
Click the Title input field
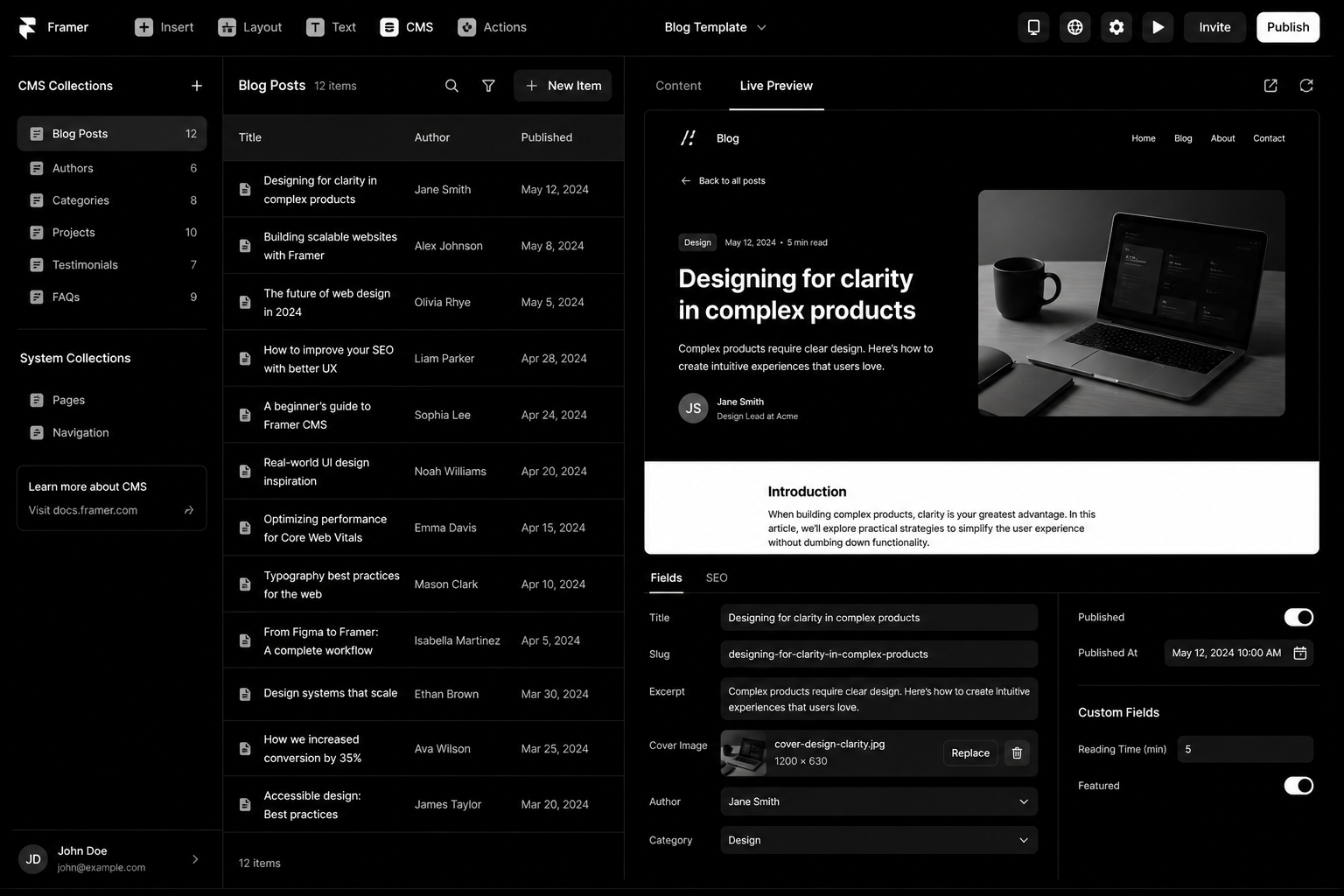879,618
